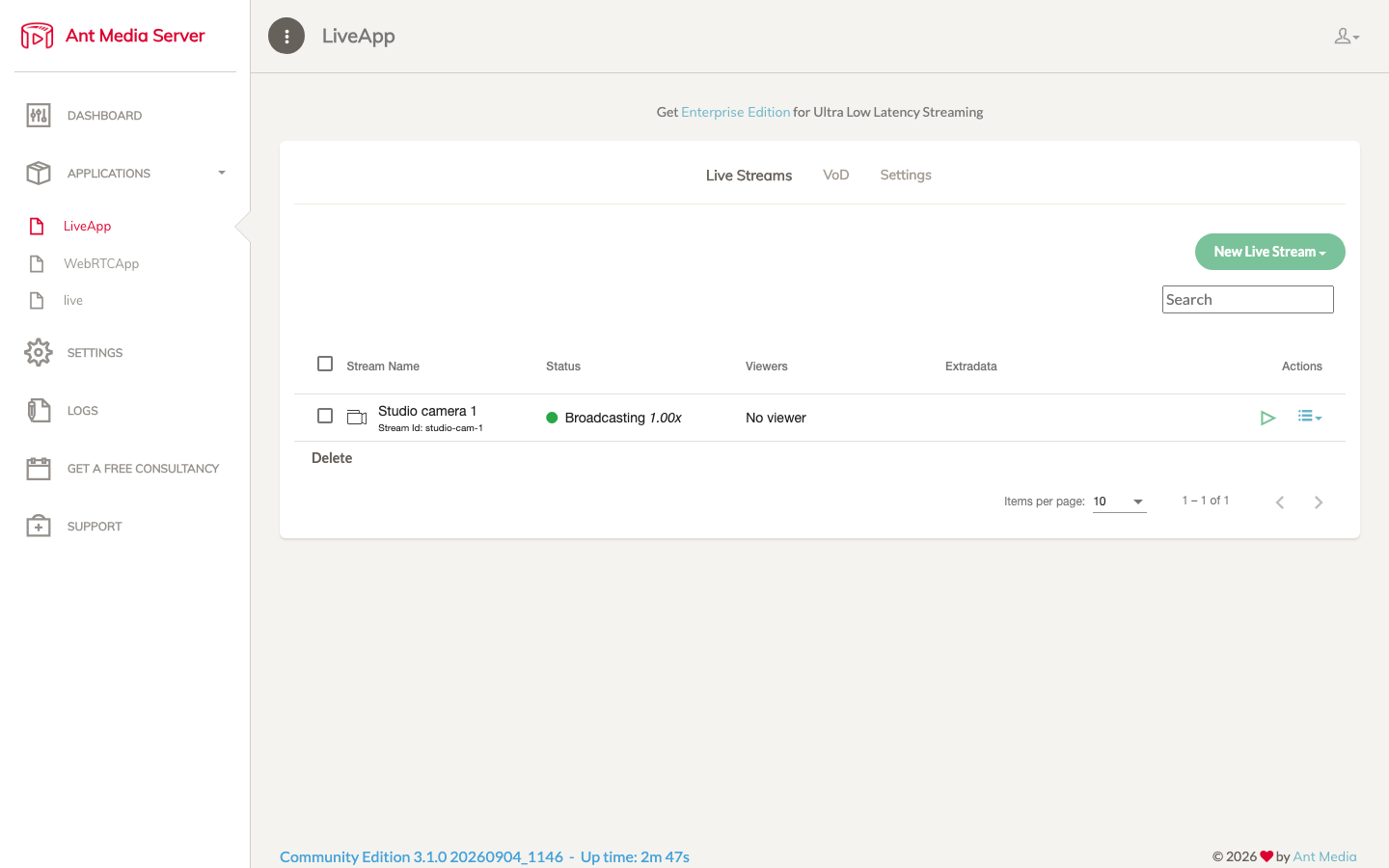Click the LiveApp file icon
The width and height of the screenshot is (1389, 868).
pyautogui.click(x=37, y=227)
